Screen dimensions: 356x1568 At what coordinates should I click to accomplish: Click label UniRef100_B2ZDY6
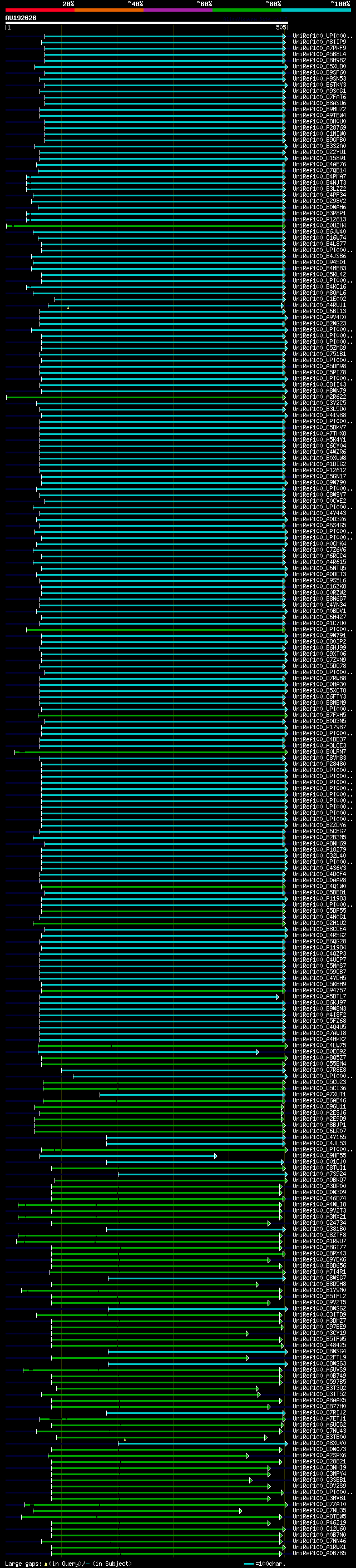click(x=319, y=825)
